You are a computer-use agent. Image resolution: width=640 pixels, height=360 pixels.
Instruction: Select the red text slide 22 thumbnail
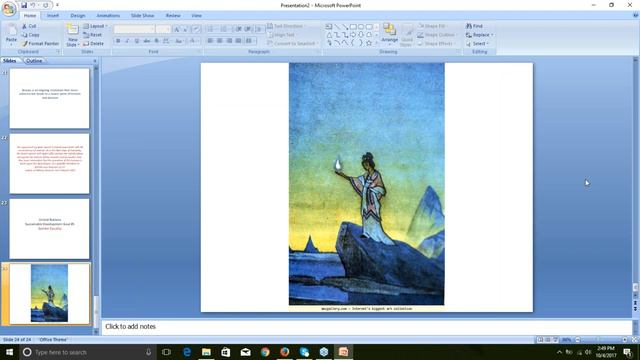pyautogui.click(x=49, y=163)
